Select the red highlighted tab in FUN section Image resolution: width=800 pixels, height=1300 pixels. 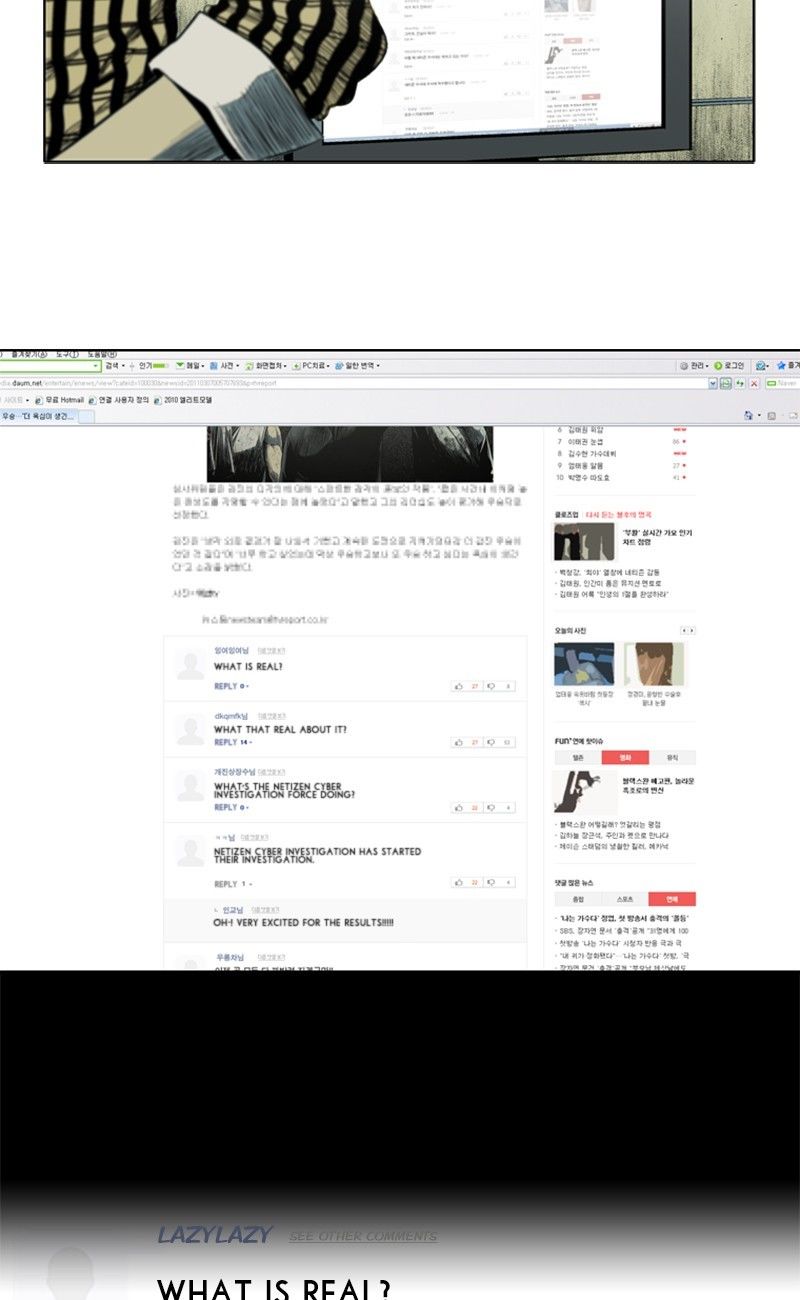[x=624, y=758]
